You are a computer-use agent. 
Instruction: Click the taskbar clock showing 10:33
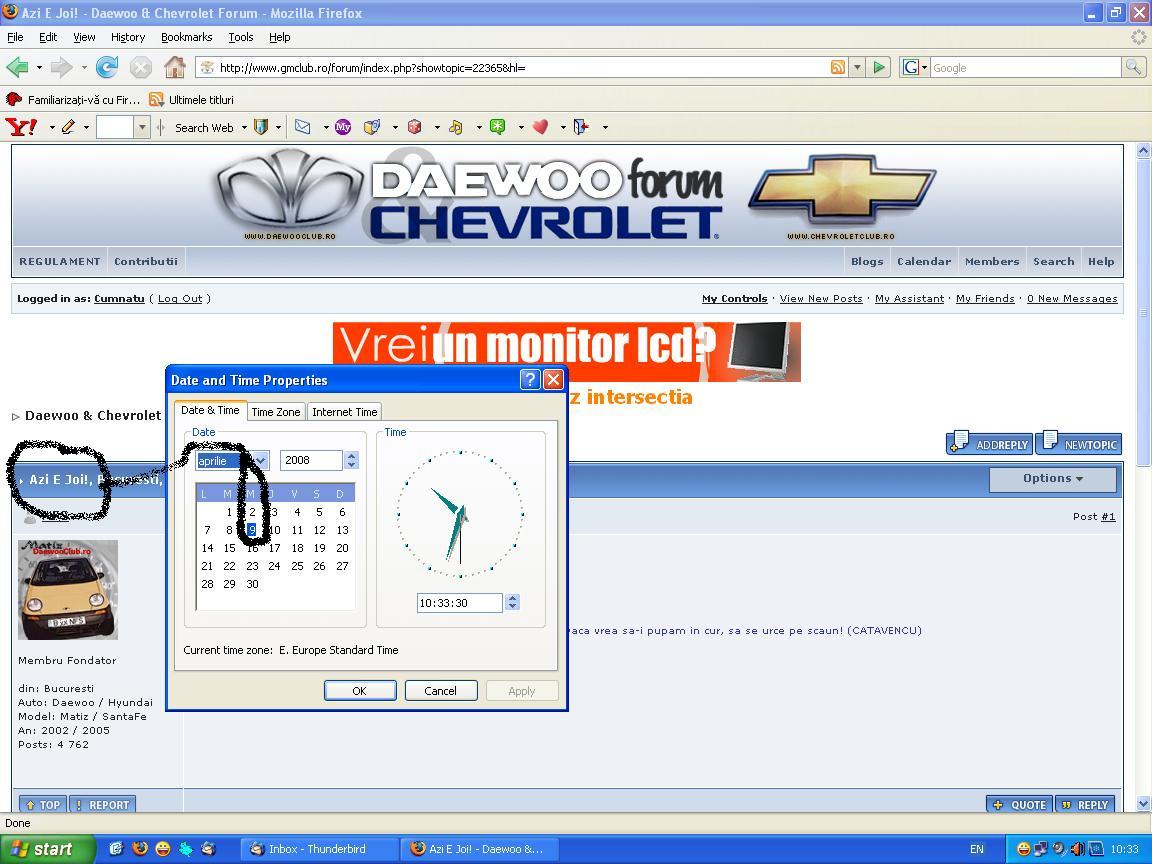(x=1125, y=849)
